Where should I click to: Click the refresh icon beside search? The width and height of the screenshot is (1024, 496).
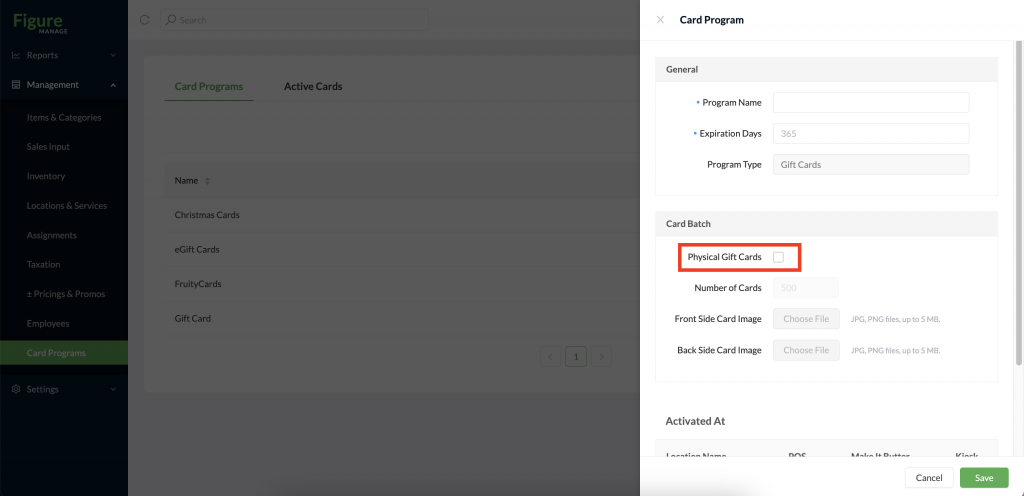pos(145,20)
